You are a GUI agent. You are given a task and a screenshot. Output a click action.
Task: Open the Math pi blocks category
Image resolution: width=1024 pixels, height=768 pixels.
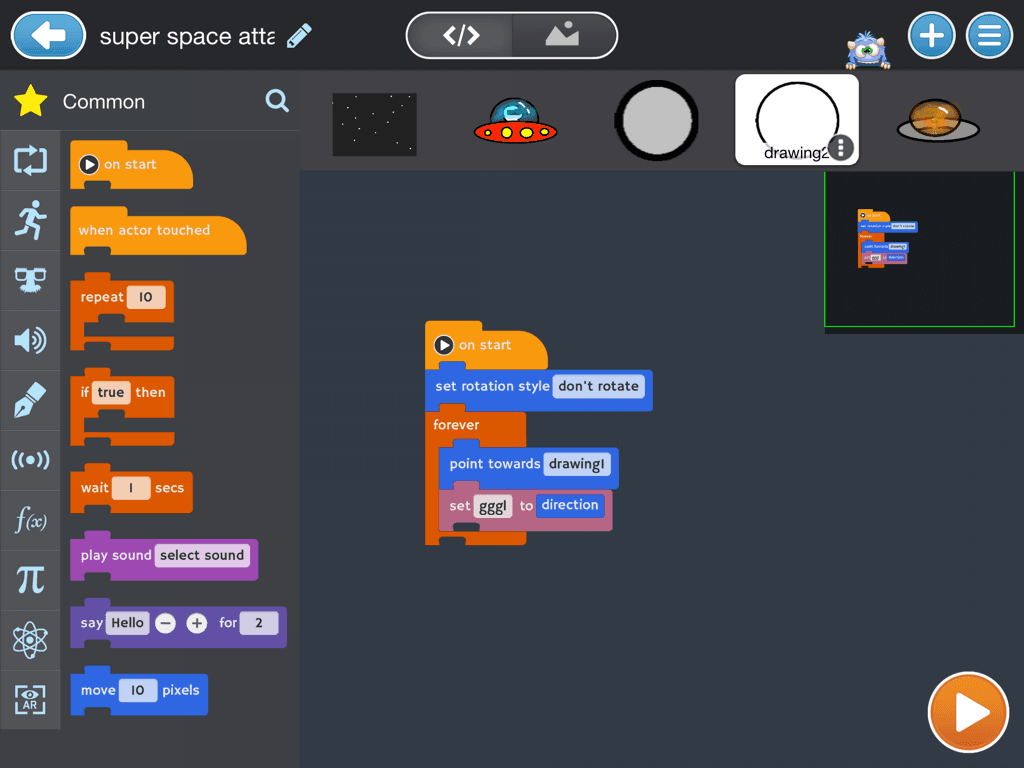point(31,581)
